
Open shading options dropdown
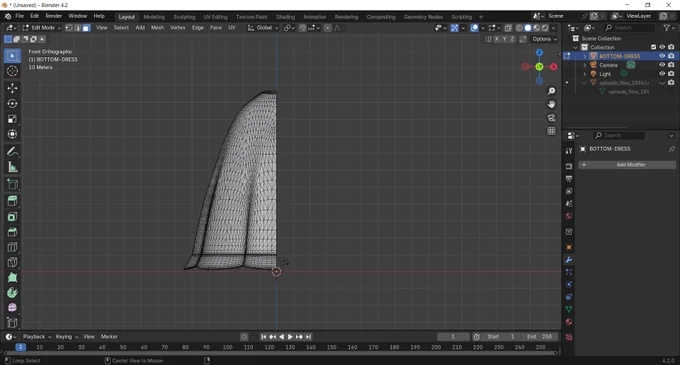(553, 28)
